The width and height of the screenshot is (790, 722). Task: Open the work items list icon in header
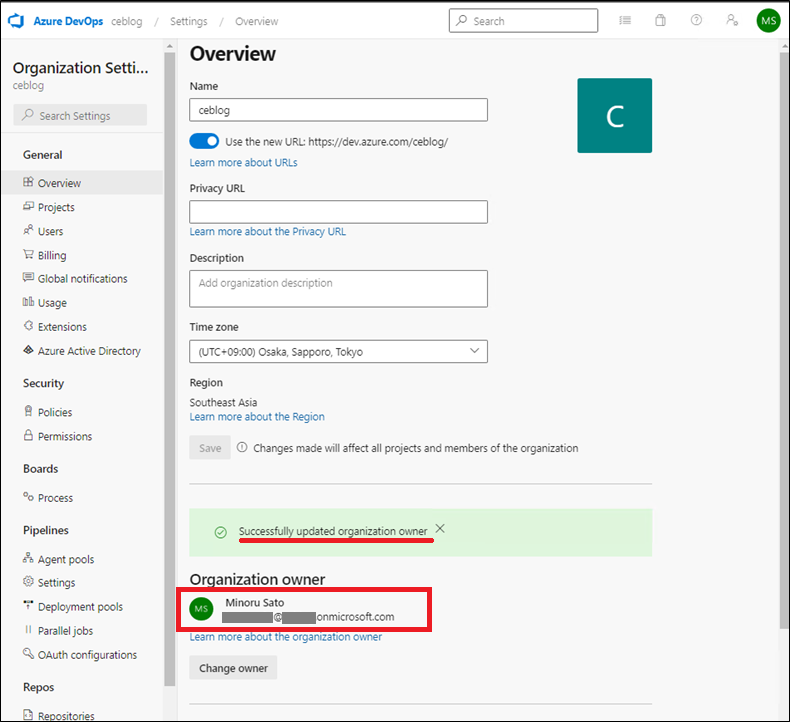tap(625, 21)
